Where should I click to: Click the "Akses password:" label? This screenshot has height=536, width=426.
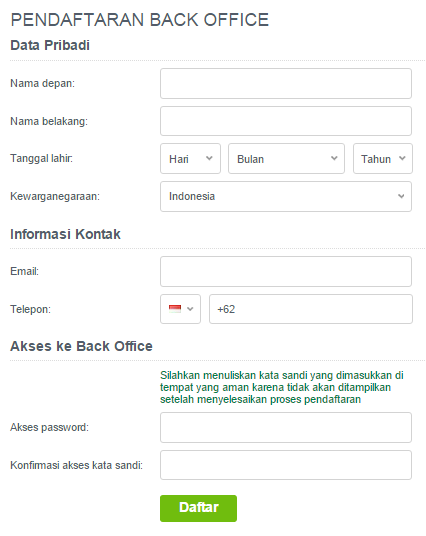pos(50,427)
